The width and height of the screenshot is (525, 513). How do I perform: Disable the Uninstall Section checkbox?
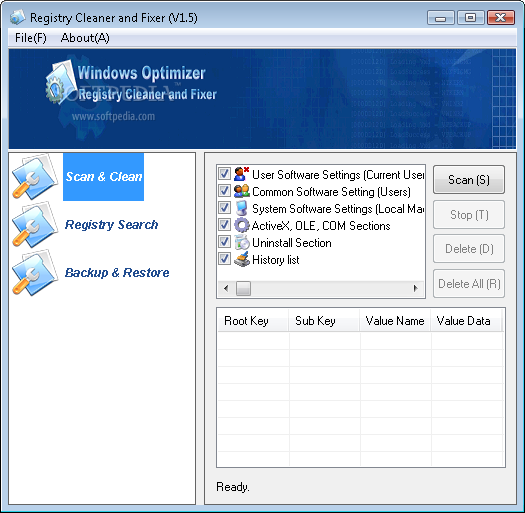224,242
